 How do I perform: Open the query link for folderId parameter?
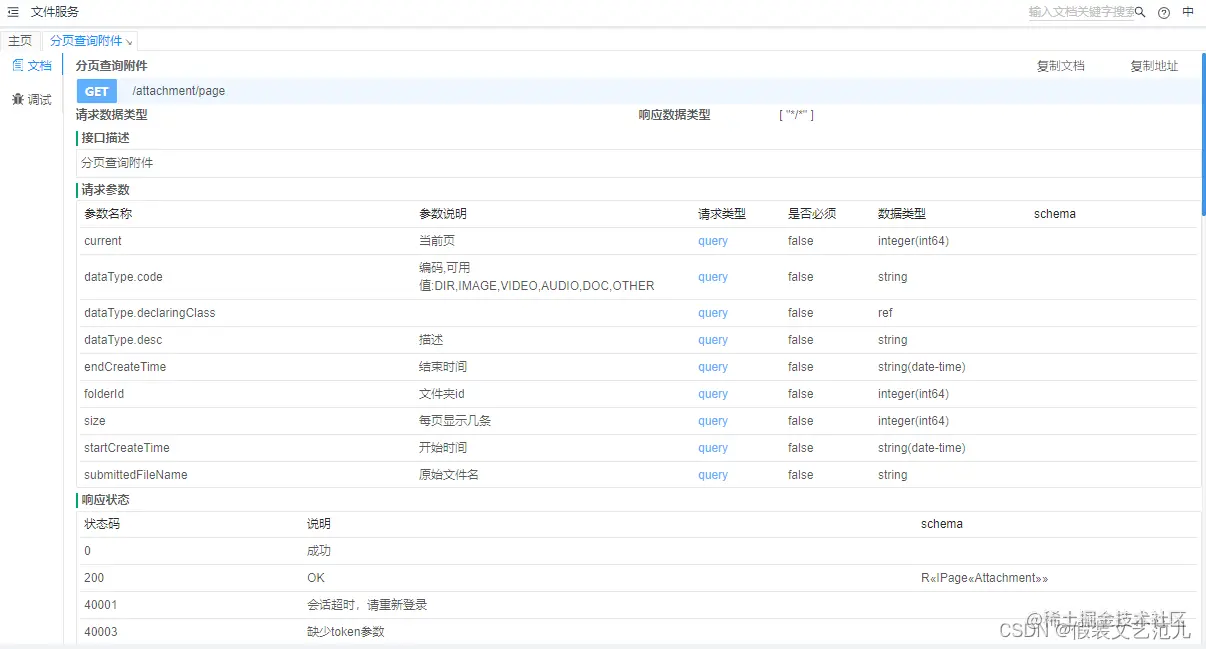(x=712, y=393)
